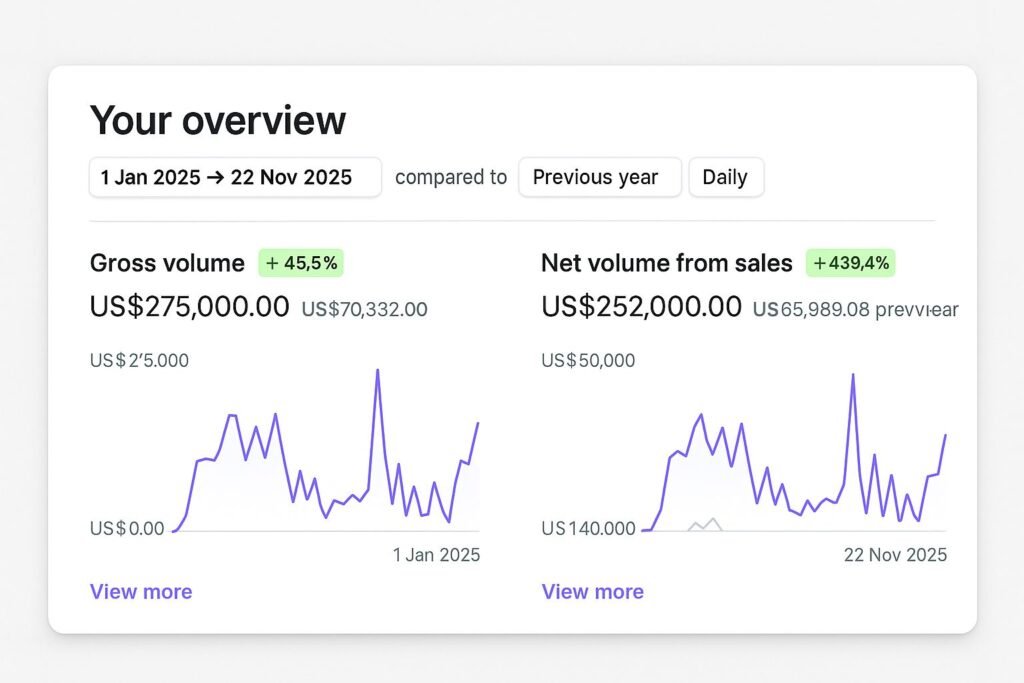The width and height of the screenshot is (1024, 683).
Task: Click the 1 Jan 2025 chart axis label
Action: (436, 555)
